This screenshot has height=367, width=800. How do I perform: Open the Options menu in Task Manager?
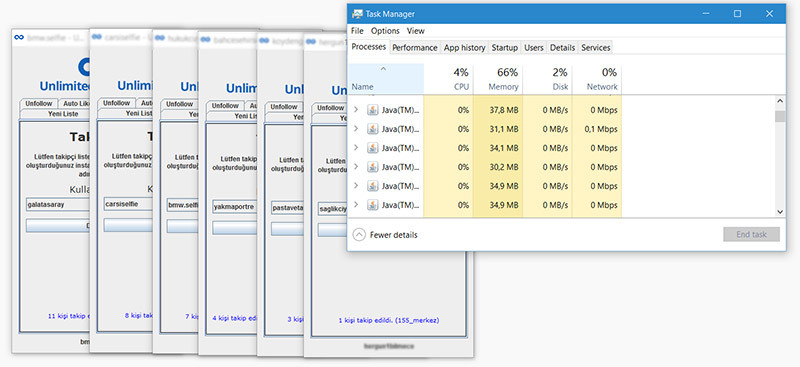click(x=385, y=31)
